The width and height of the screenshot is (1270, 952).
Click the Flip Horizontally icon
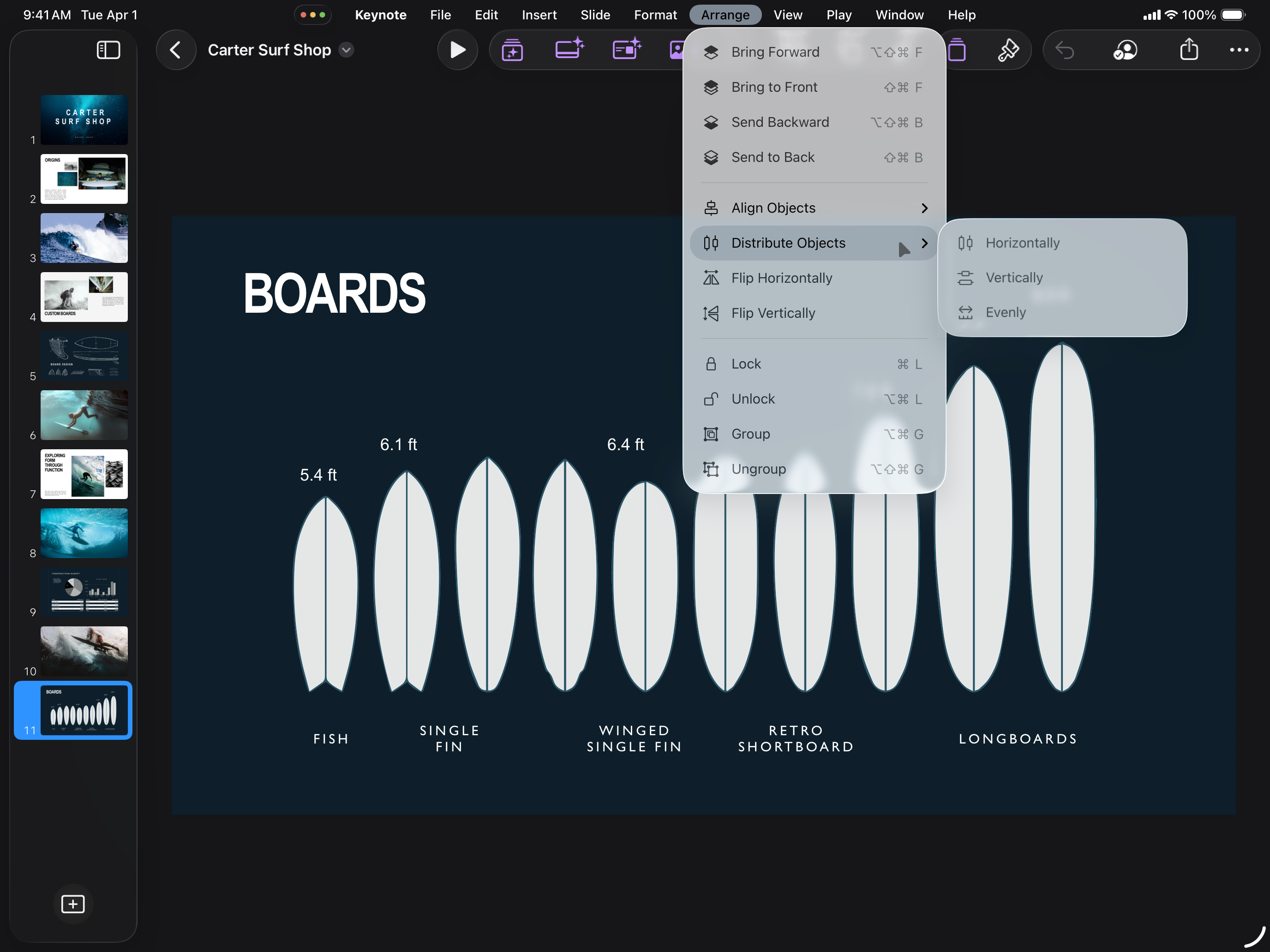click(x=711, y=278)
